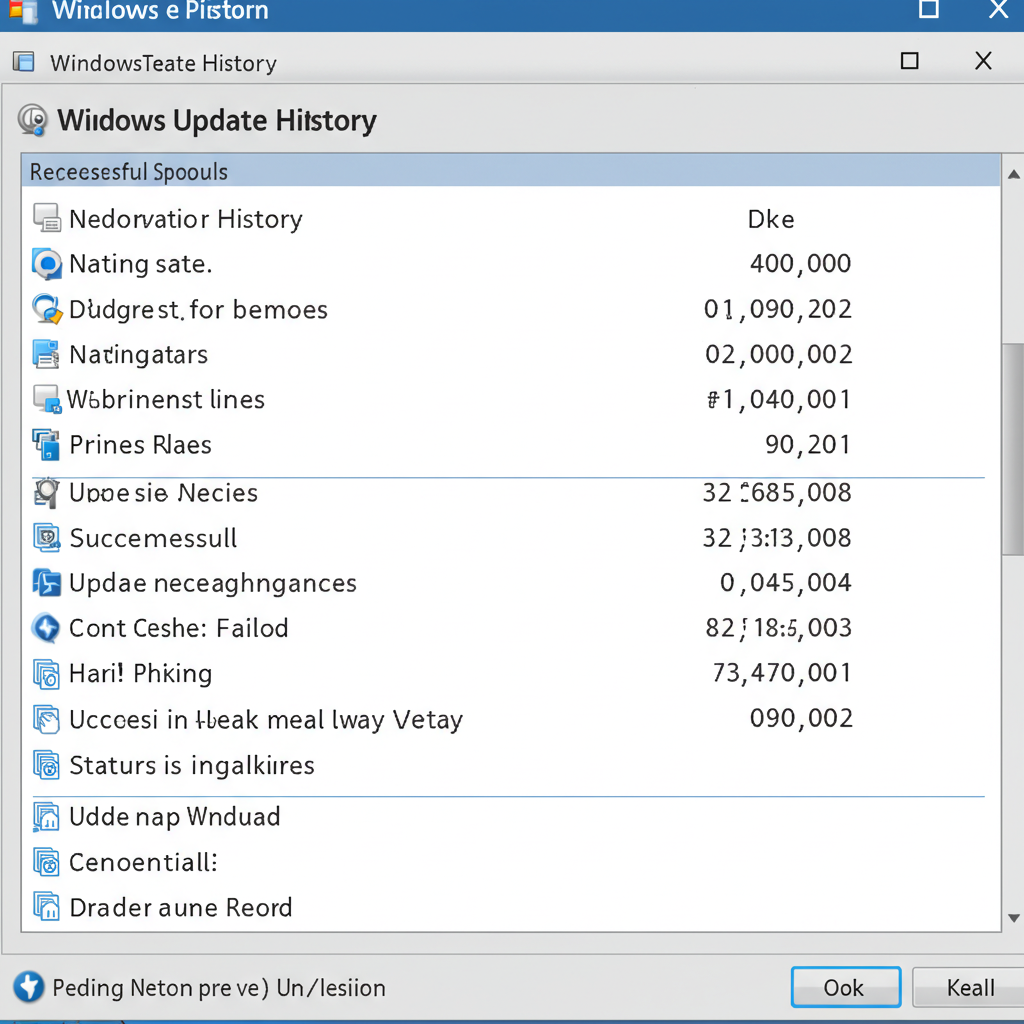Viewport: 1024px width, 1024px height.
Task: Click the Succemessull row icon
Action: pos(46,538)
